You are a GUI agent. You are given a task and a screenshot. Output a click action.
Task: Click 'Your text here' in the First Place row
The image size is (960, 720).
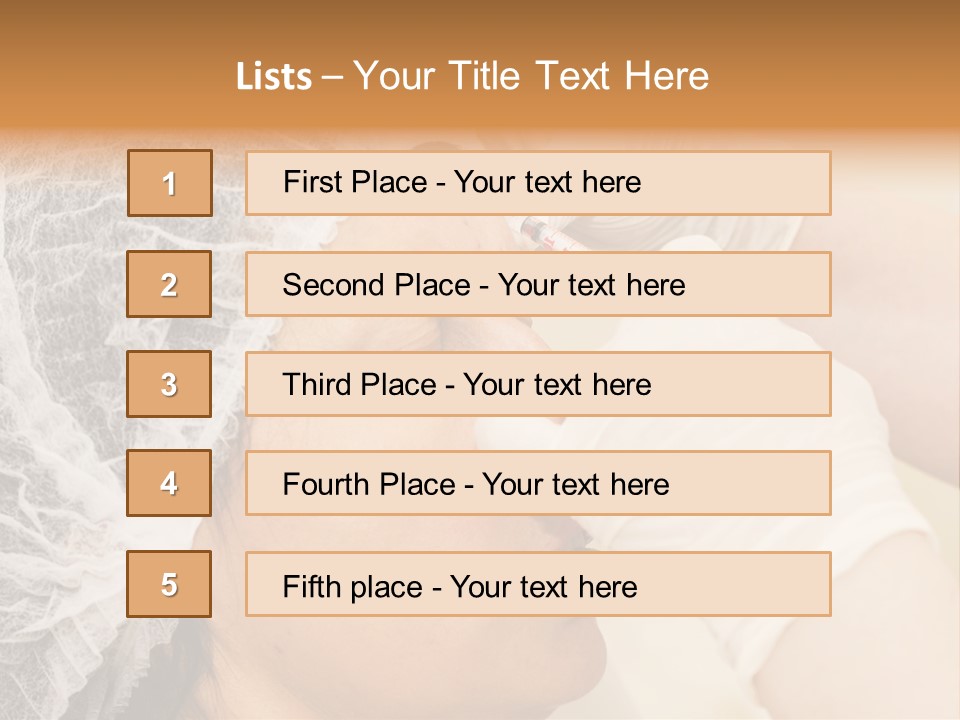coord(547,183)
